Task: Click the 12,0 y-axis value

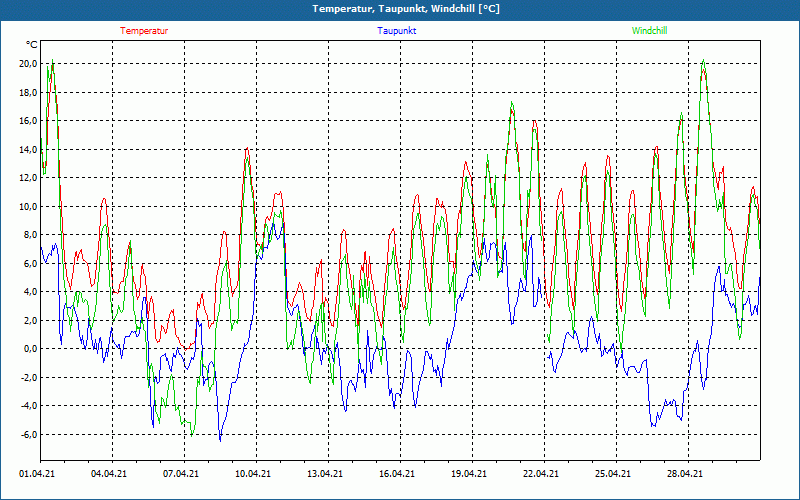Action: pyautogui.click(x=28, y=178)
